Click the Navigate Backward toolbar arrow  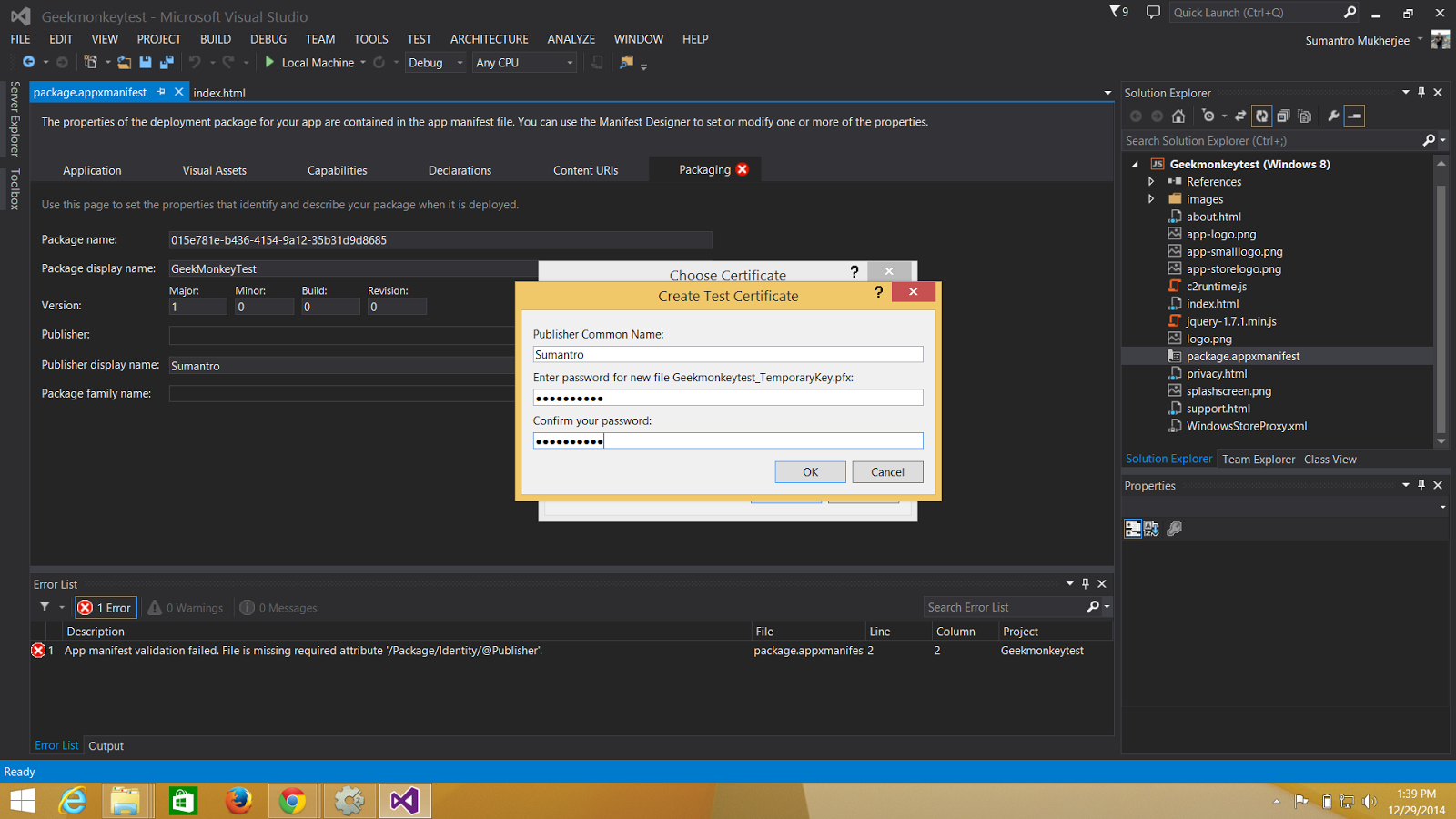[29, 62]
